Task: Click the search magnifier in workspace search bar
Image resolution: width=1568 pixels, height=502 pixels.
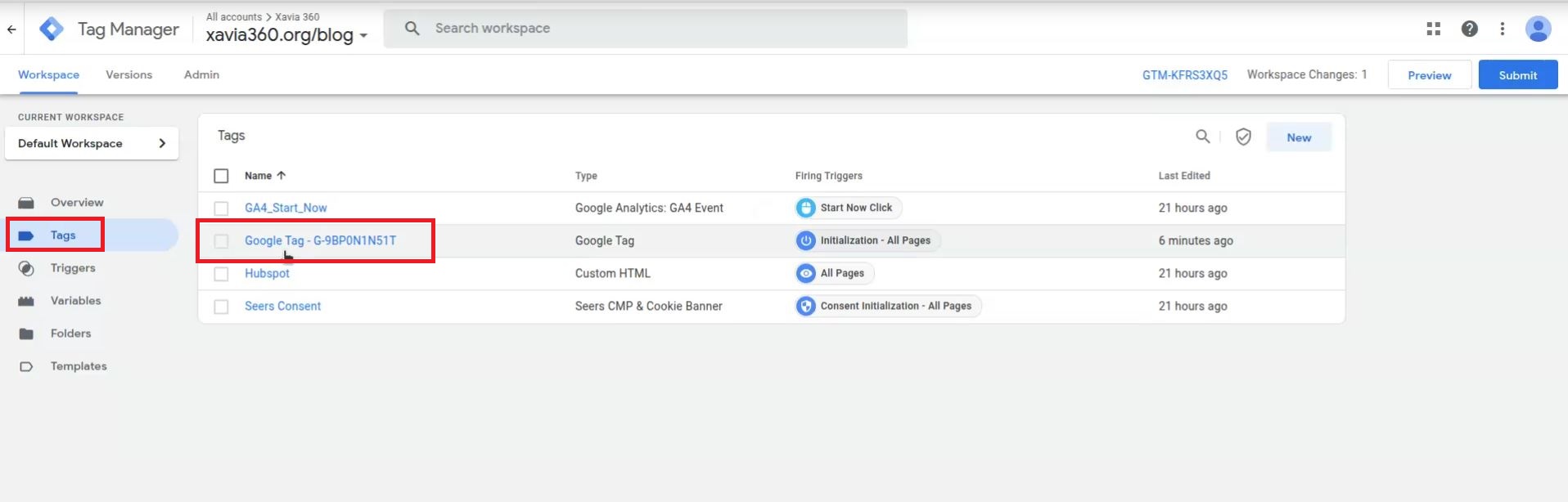Action: [x=412, y=29]
